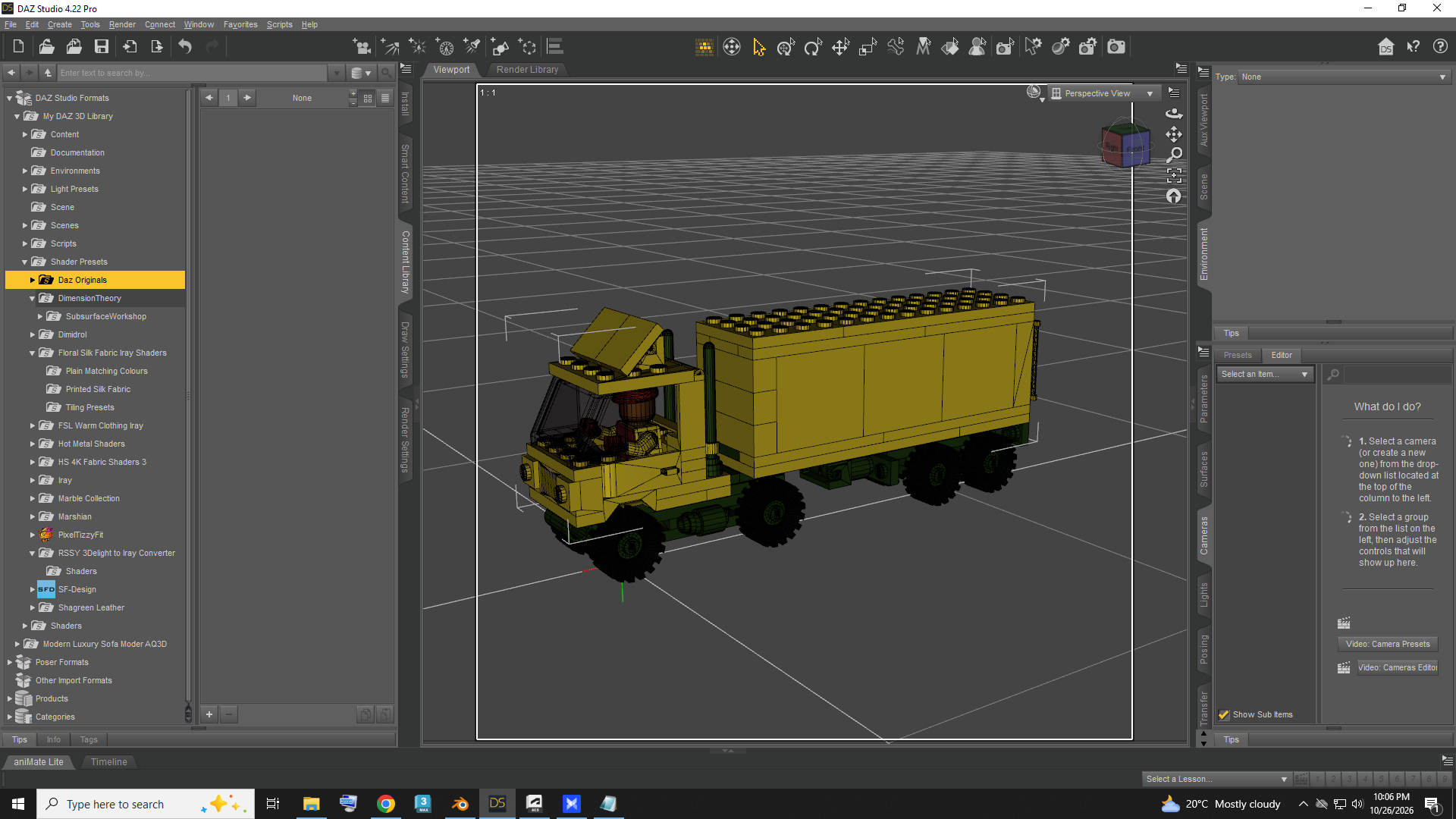Open the search filter database dropdown

(361, 73)
